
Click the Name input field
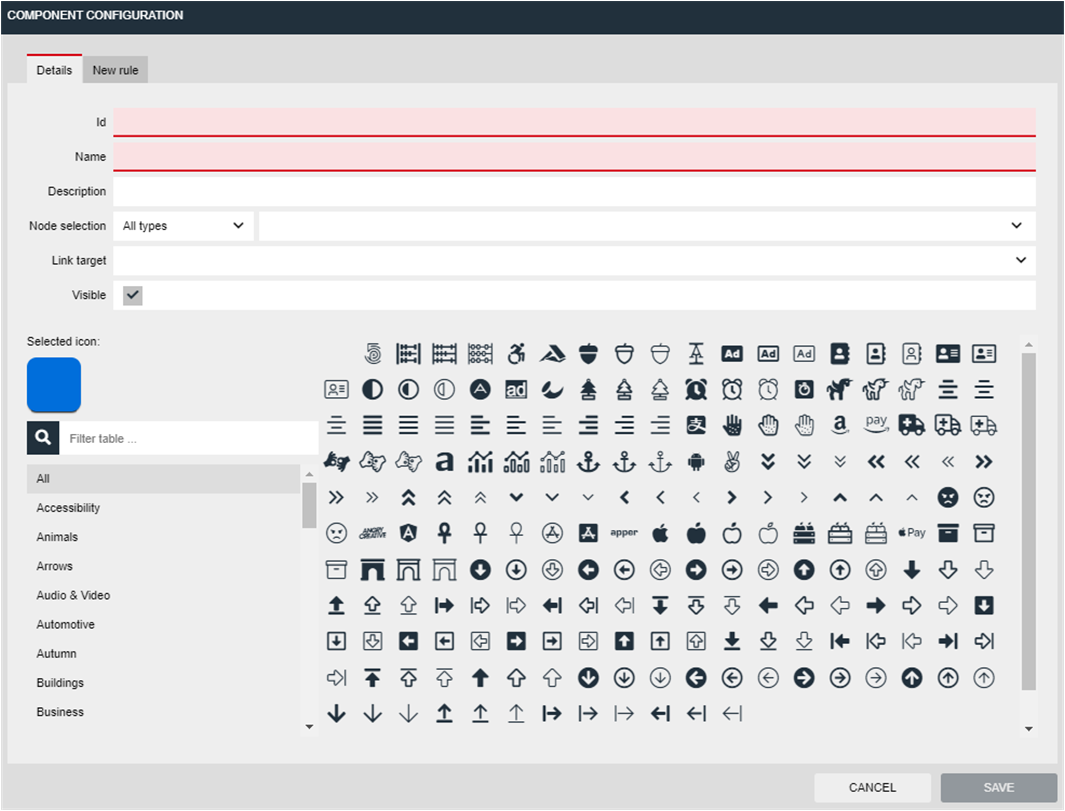click(575, 157)
